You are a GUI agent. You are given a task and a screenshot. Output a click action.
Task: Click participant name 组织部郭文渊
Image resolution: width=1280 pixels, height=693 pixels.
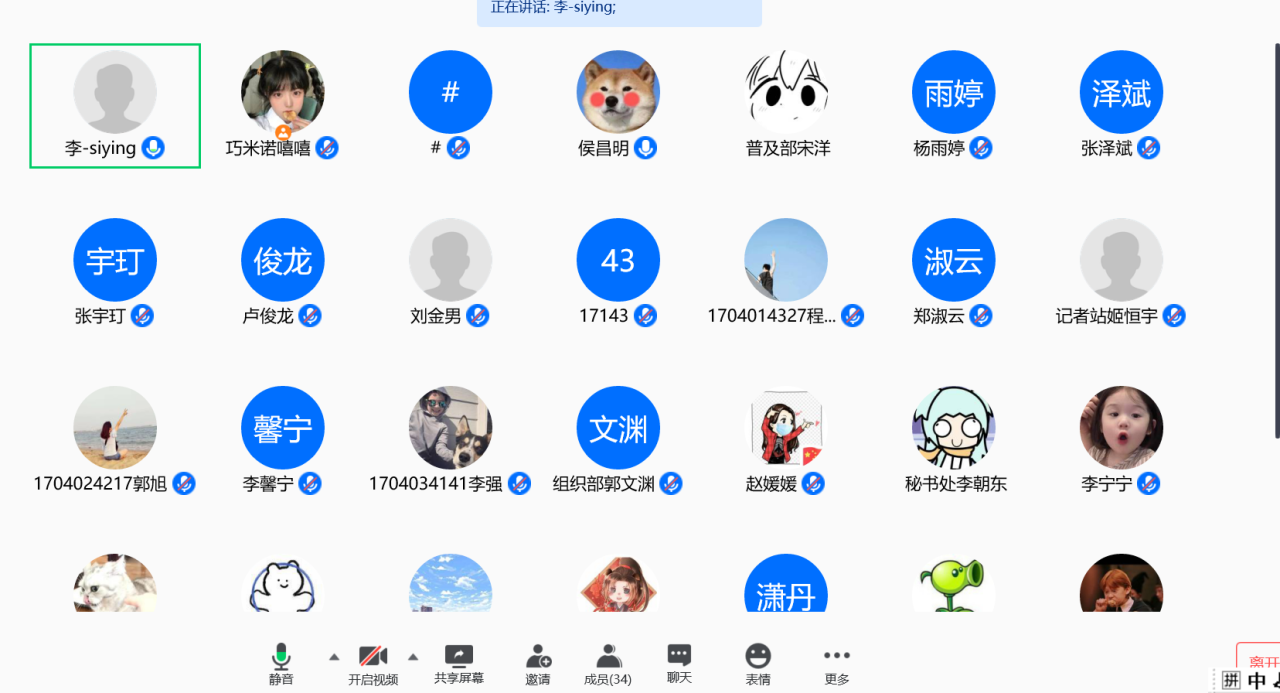tap(603, 484)
